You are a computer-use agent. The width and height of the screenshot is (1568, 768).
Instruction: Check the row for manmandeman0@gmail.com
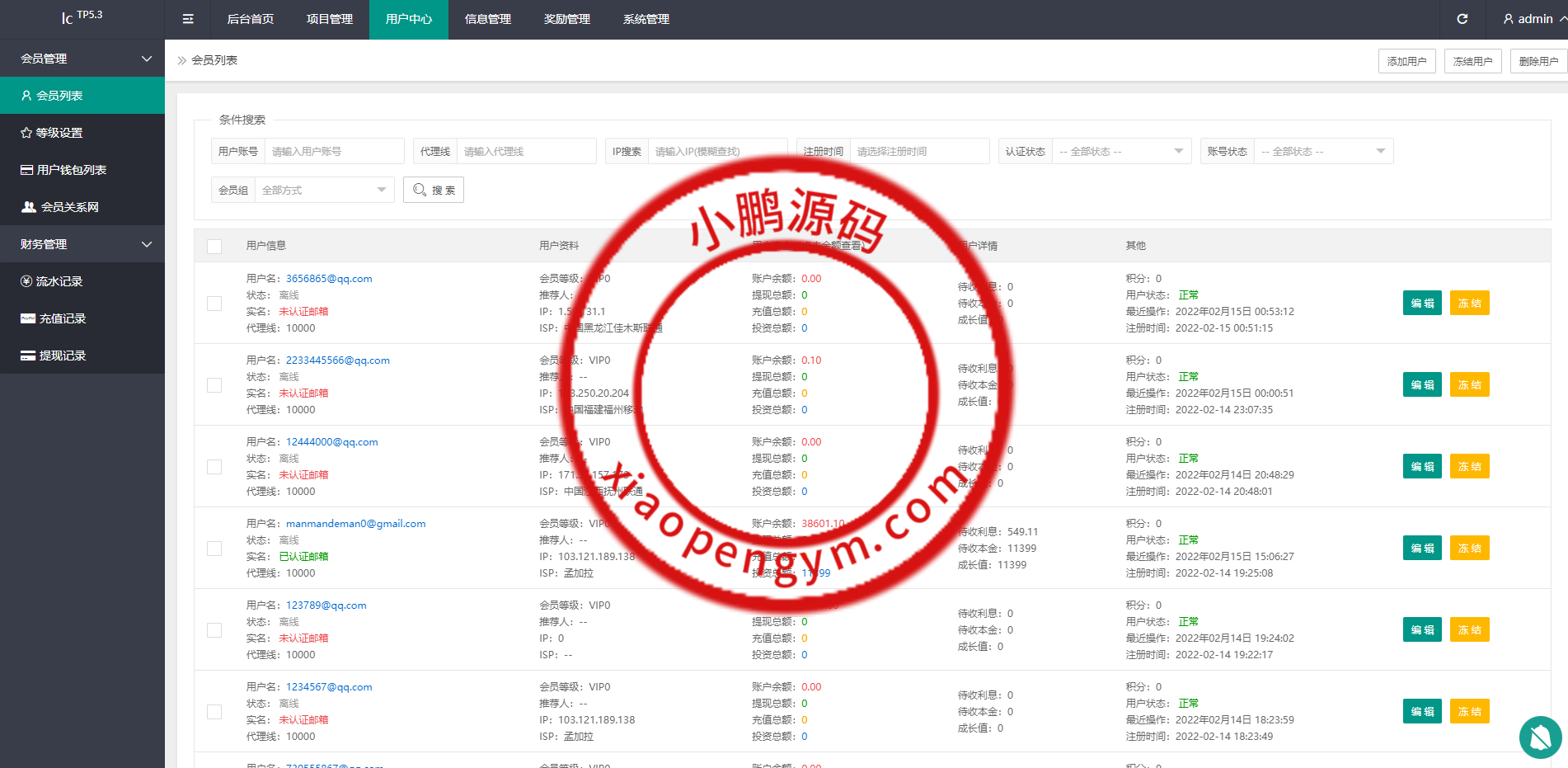click(214, 549)
